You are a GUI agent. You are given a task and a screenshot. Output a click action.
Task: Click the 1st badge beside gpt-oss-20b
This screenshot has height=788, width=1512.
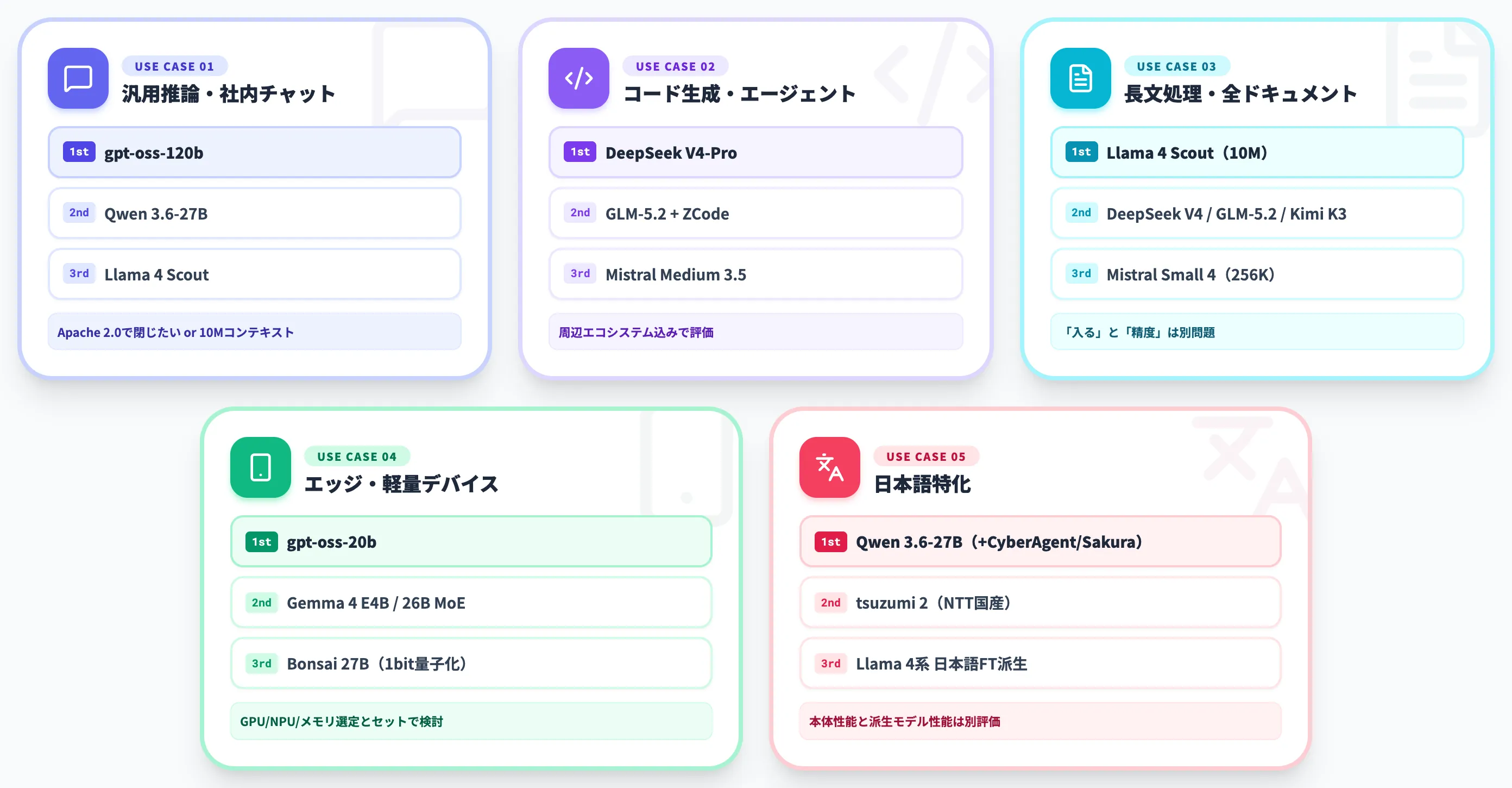[262, 541]
